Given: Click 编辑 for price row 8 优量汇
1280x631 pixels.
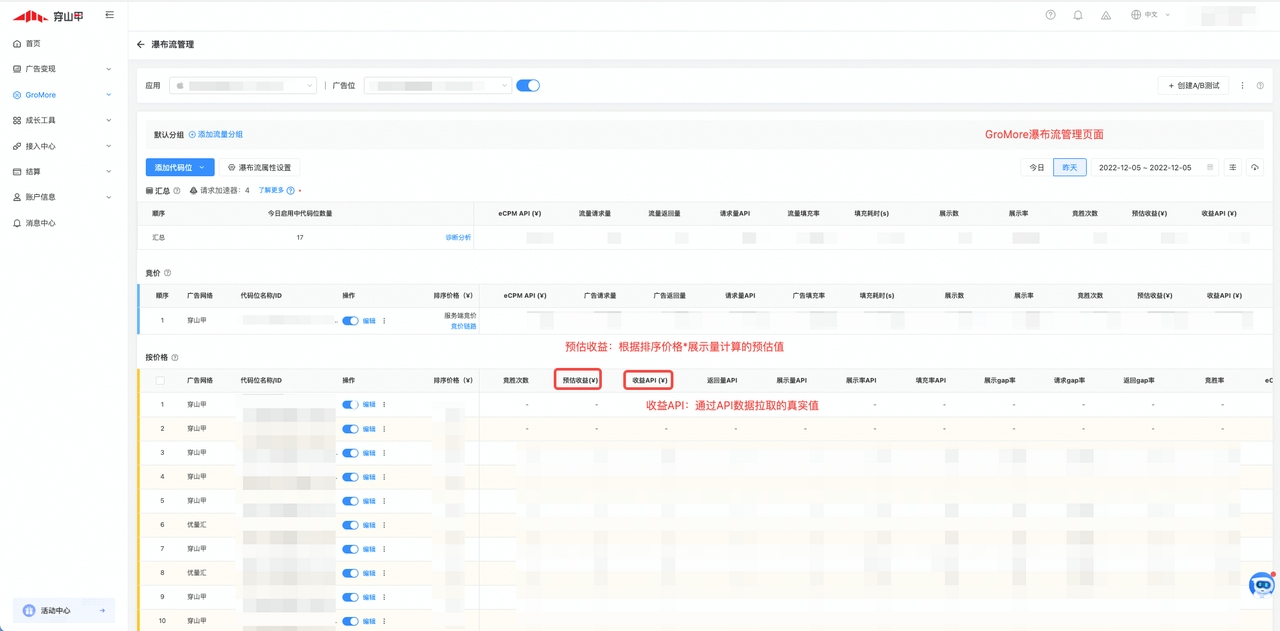Looking at the screenshot, I should 369,573.
